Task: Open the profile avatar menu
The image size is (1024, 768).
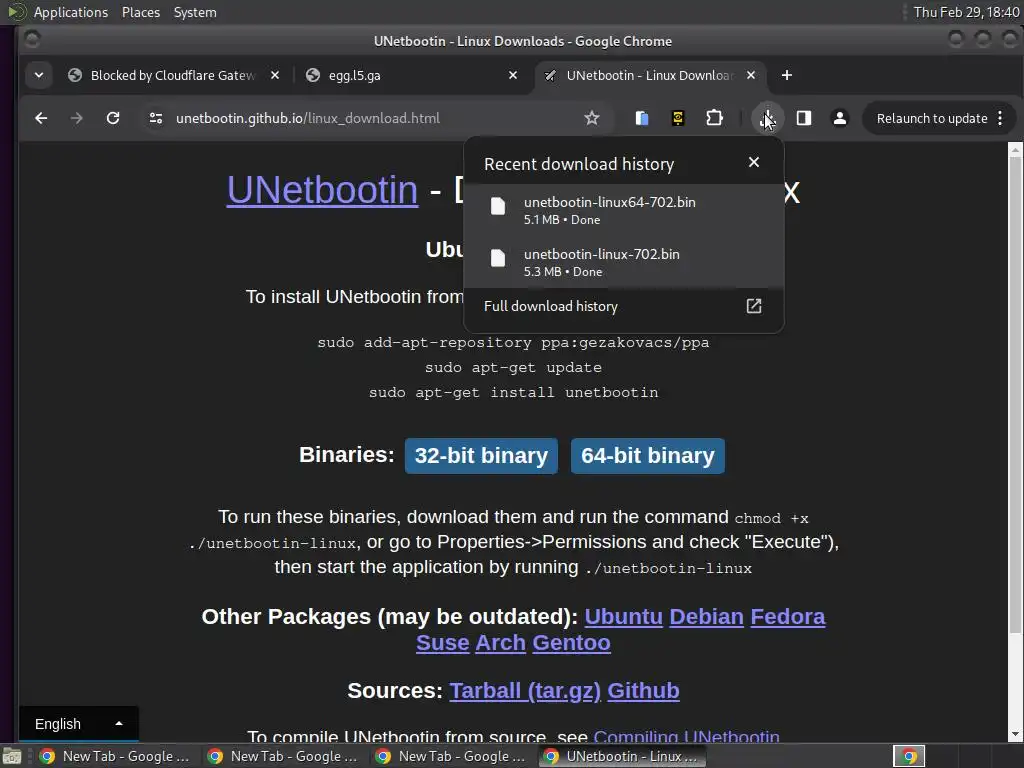Action: coord(840,118)
